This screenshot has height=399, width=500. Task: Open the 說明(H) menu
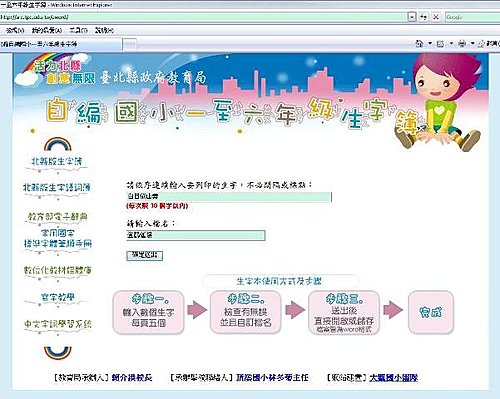coord(104,31)
